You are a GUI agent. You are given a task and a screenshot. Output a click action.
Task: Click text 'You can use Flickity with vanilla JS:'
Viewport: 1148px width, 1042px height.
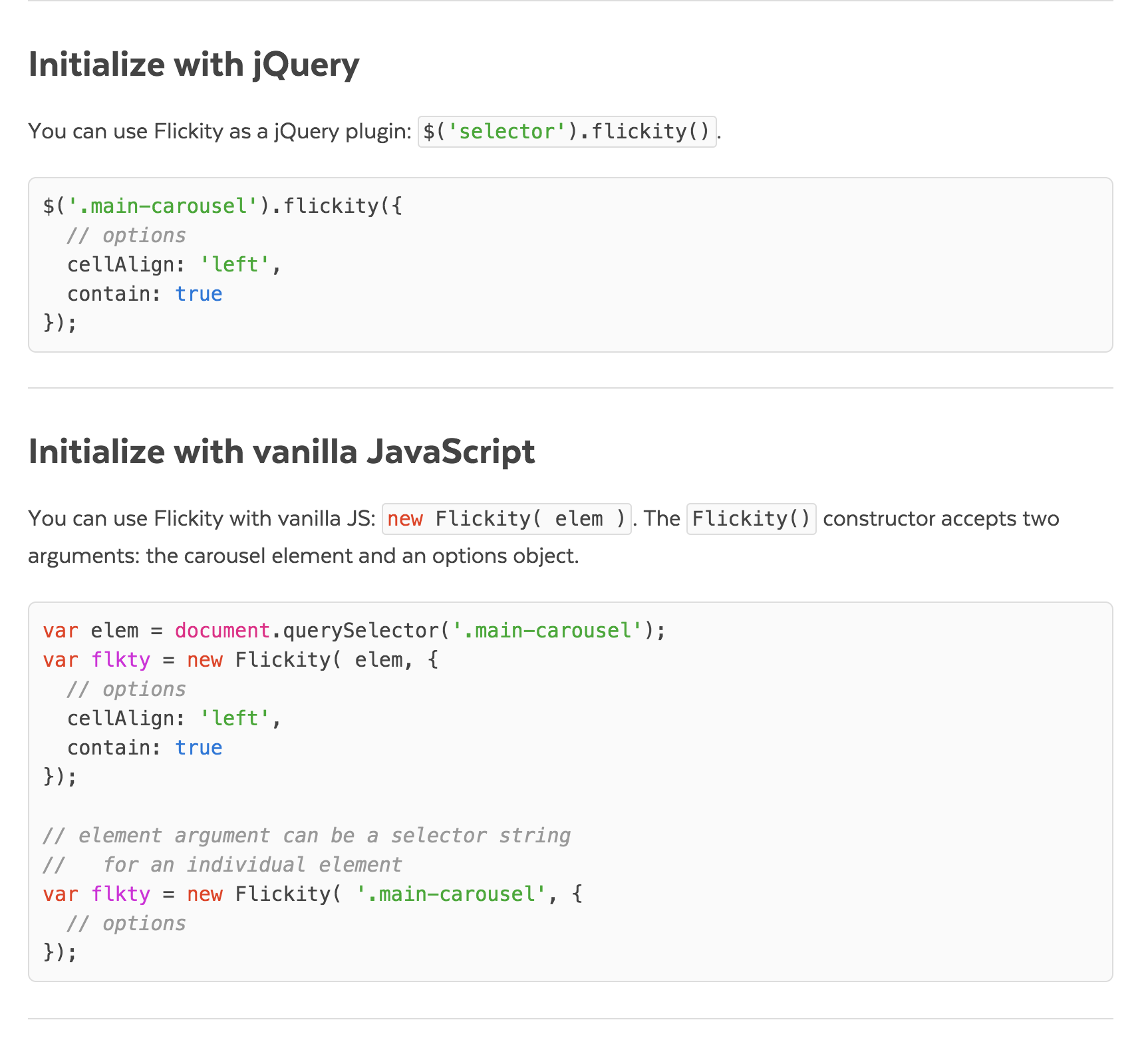click(202, 518)
